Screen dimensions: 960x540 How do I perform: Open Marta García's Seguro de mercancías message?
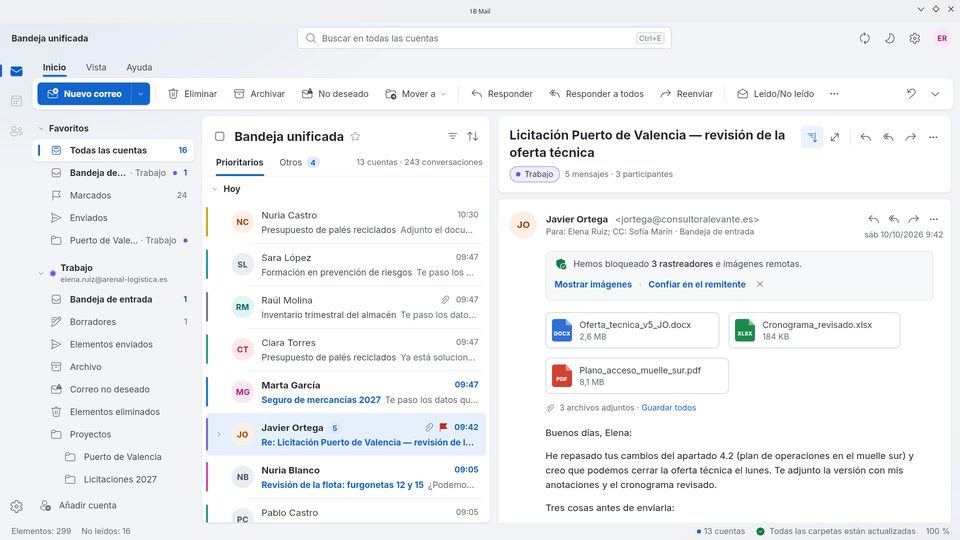[345, 392]
